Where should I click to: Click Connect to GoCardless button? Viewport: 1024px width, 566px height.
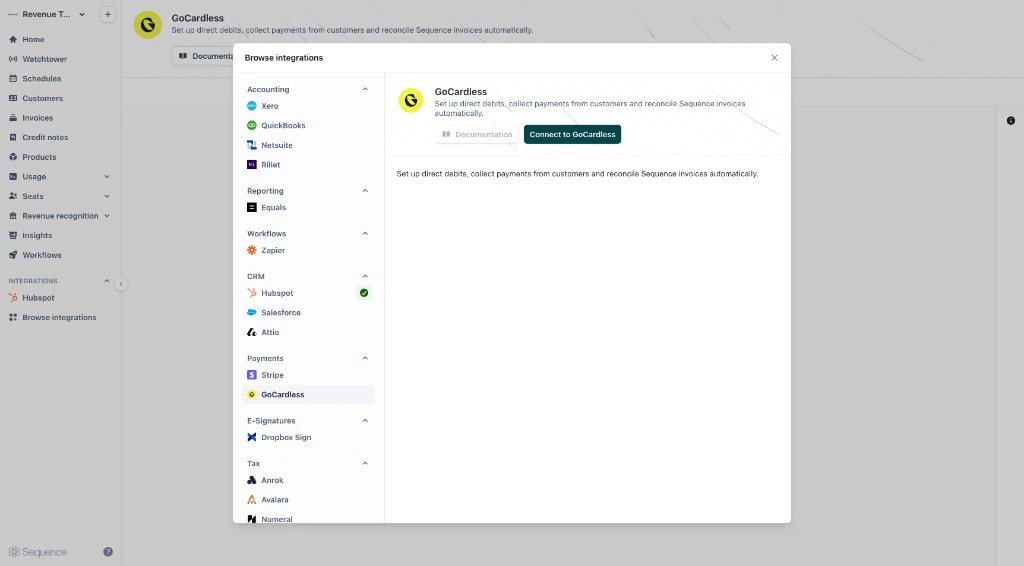point(572,134)
